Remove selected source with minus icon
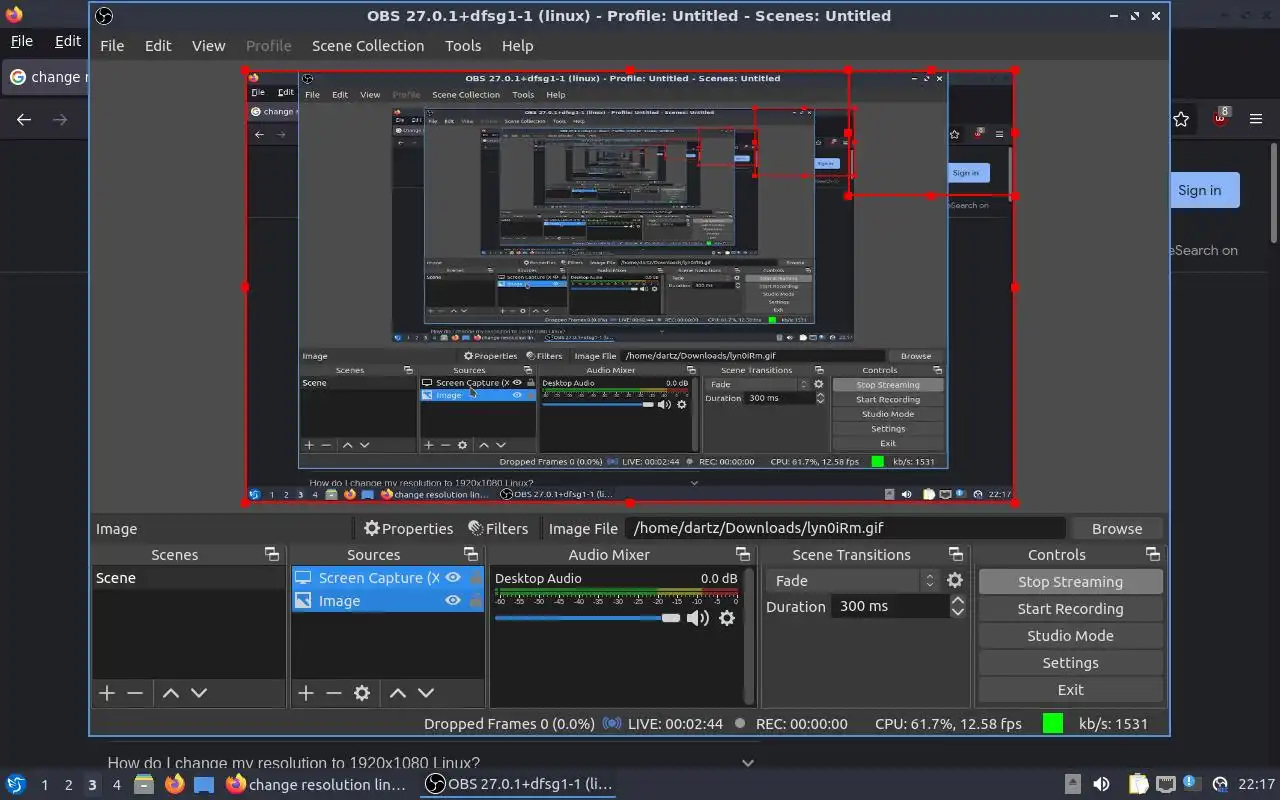This screenshot has width=1280, height=800. (x=334, y=692)
